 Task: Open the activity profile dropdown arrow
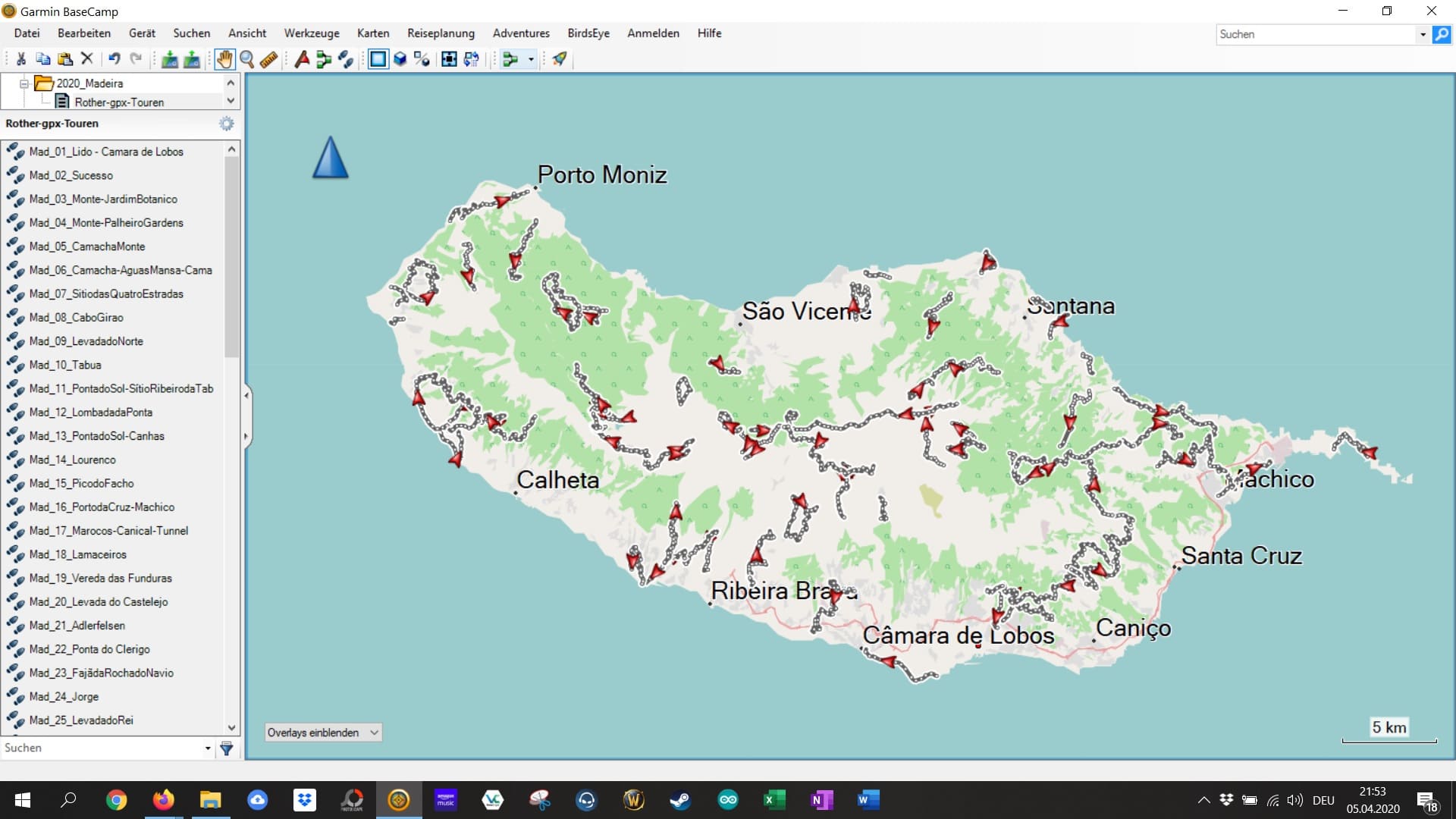click(x=531, y=59)
